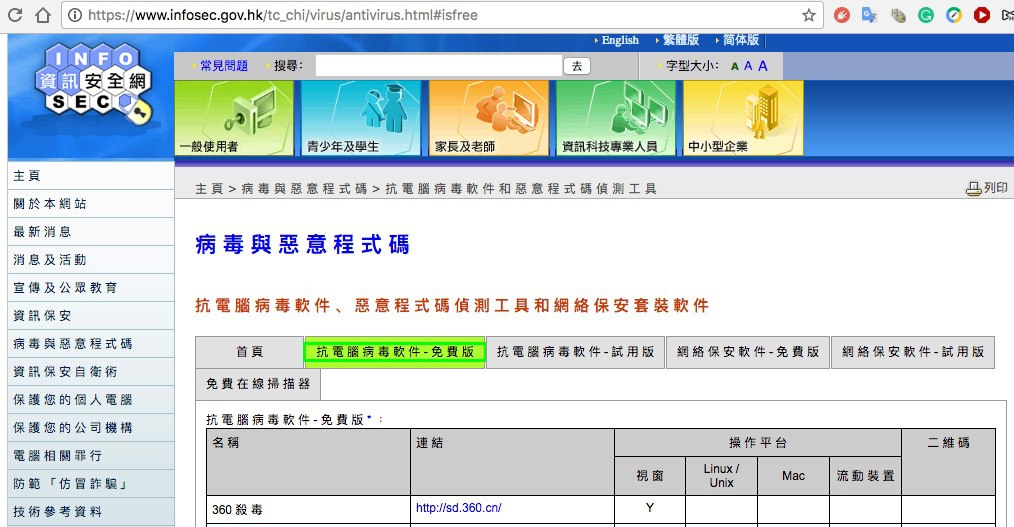Select the 網絡保安軟件-免費版 tab
Screen dimensions: 1014x527
click(x=747, y=352)
